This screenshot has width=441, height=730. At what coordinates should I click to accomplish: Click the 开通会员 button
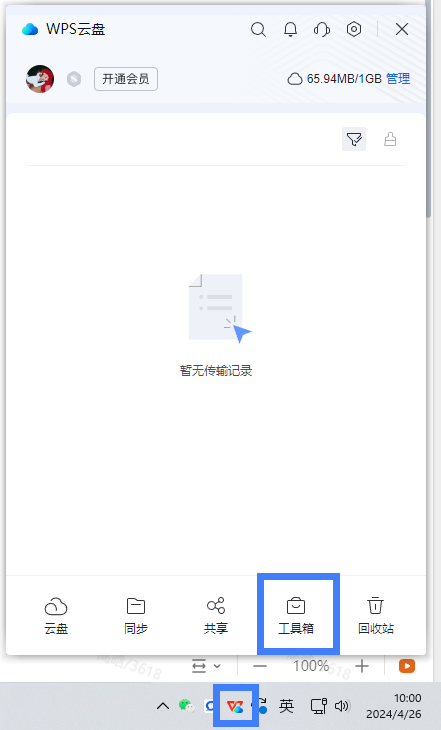[x=126, y=79]
